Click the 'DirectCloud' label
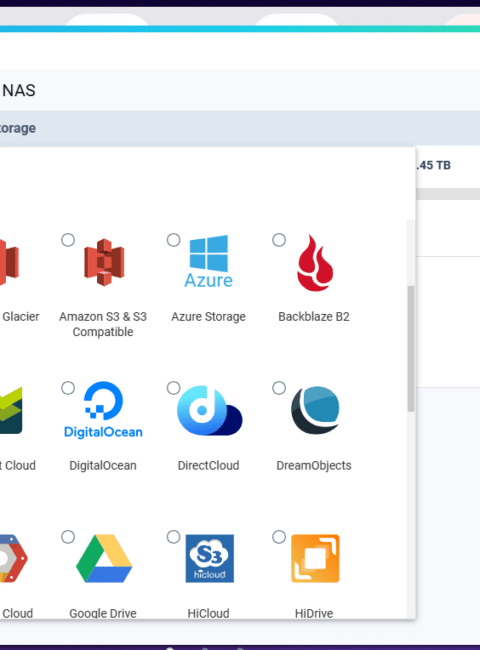 pyautogui.click(x=208, y=466)
